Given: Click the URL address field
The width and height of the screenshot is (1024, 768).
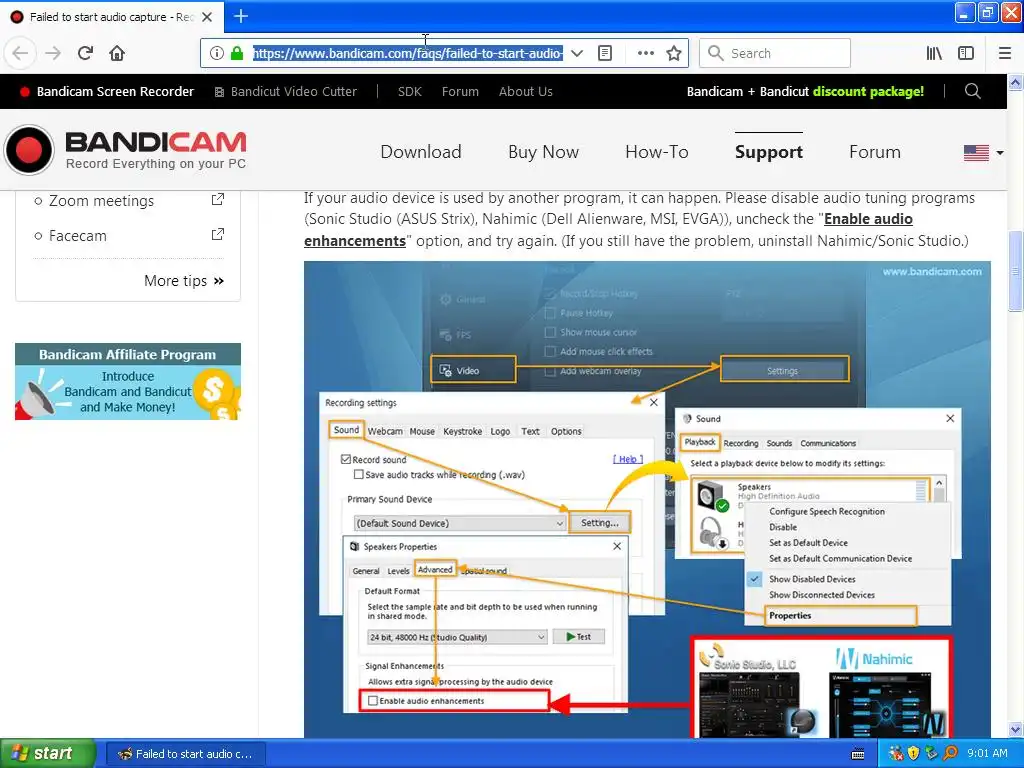Looking at the screenshot, I should coord(407,54).
